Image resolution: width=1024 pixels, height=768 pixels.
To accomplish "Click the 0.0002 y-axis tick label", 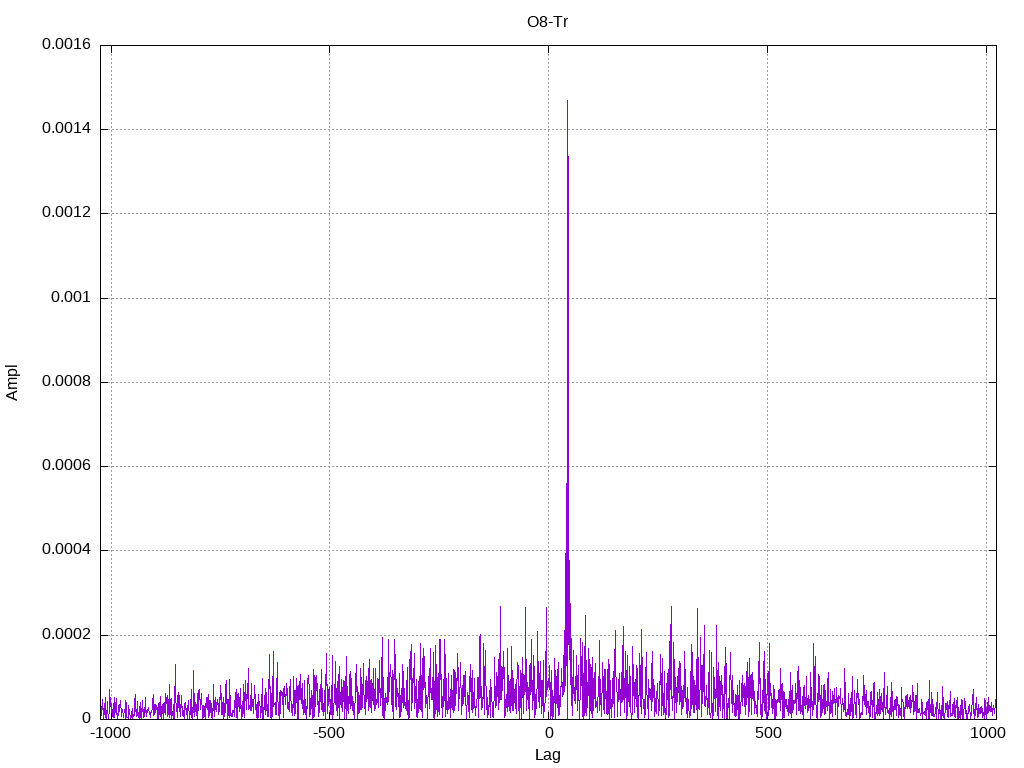I will [66, 635].
